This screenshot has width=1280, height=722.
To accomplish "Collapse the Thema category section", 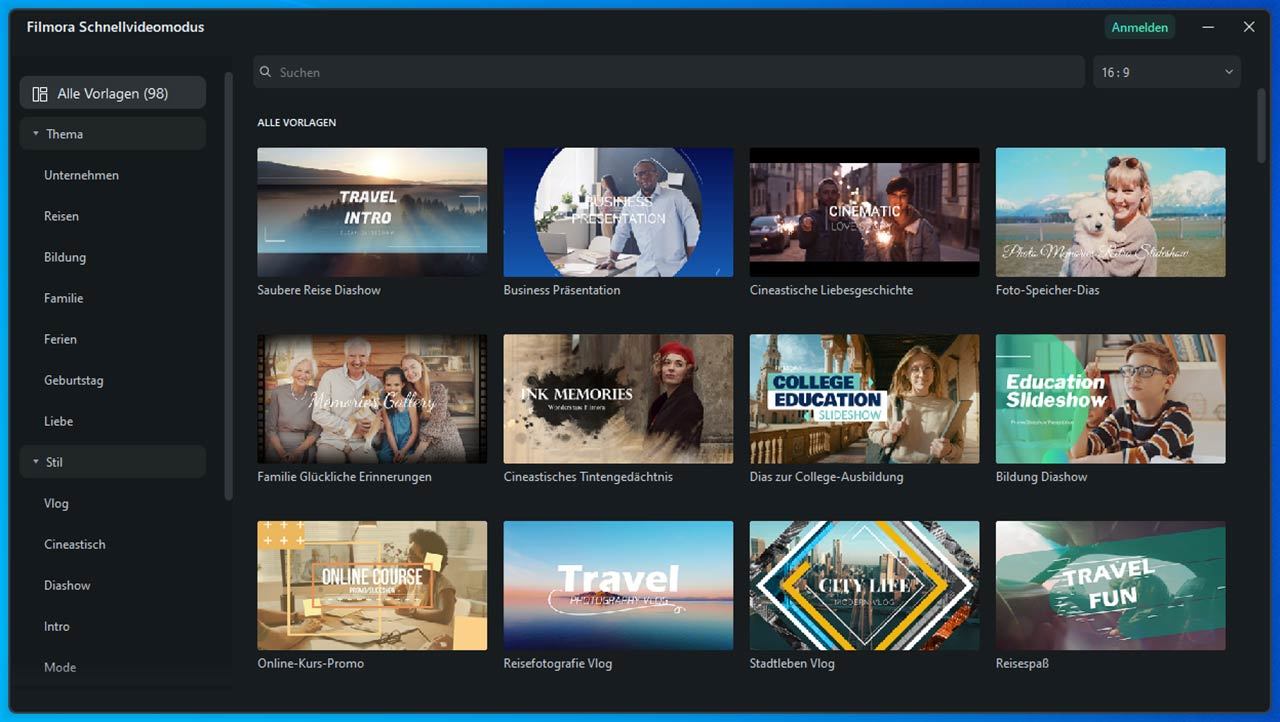I will [x=36, y=134].
